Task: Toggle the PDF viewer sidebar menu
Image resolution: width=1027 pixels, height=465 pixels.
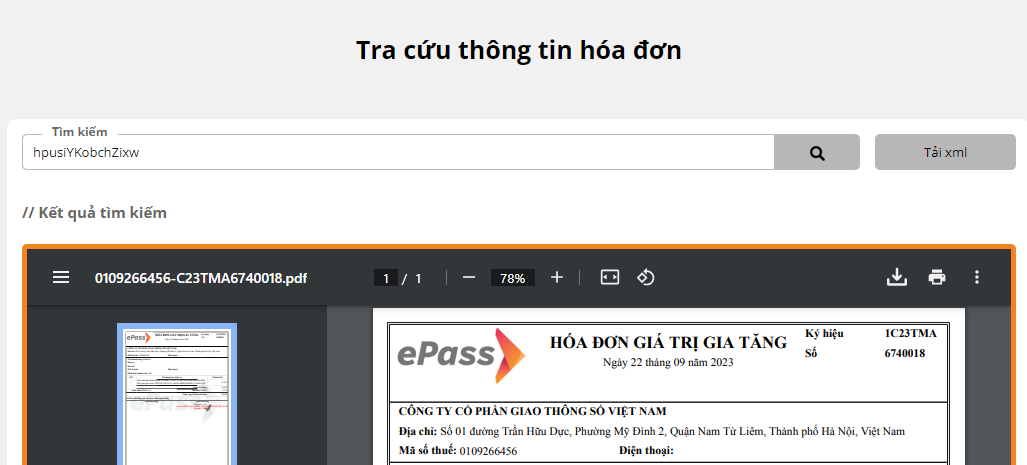Action: tap(61, 278)
